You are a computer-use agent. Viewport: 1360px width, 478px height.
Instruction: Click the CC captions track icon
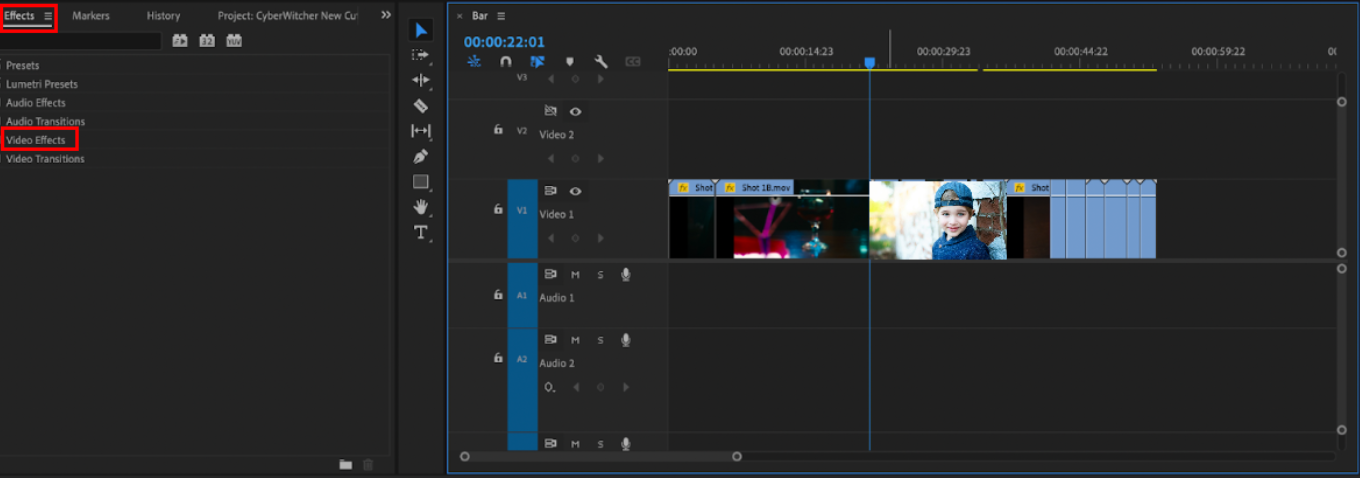click(x=633, y=61)
